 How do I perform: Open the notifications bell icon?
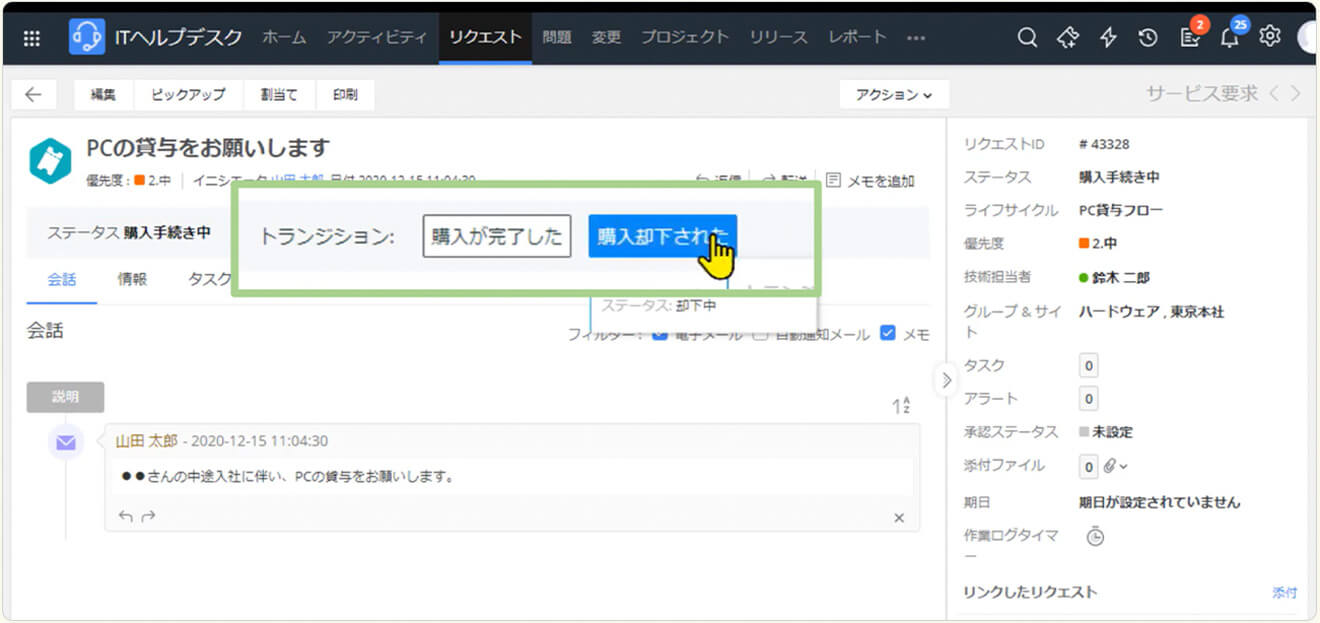coord(1229,39)
